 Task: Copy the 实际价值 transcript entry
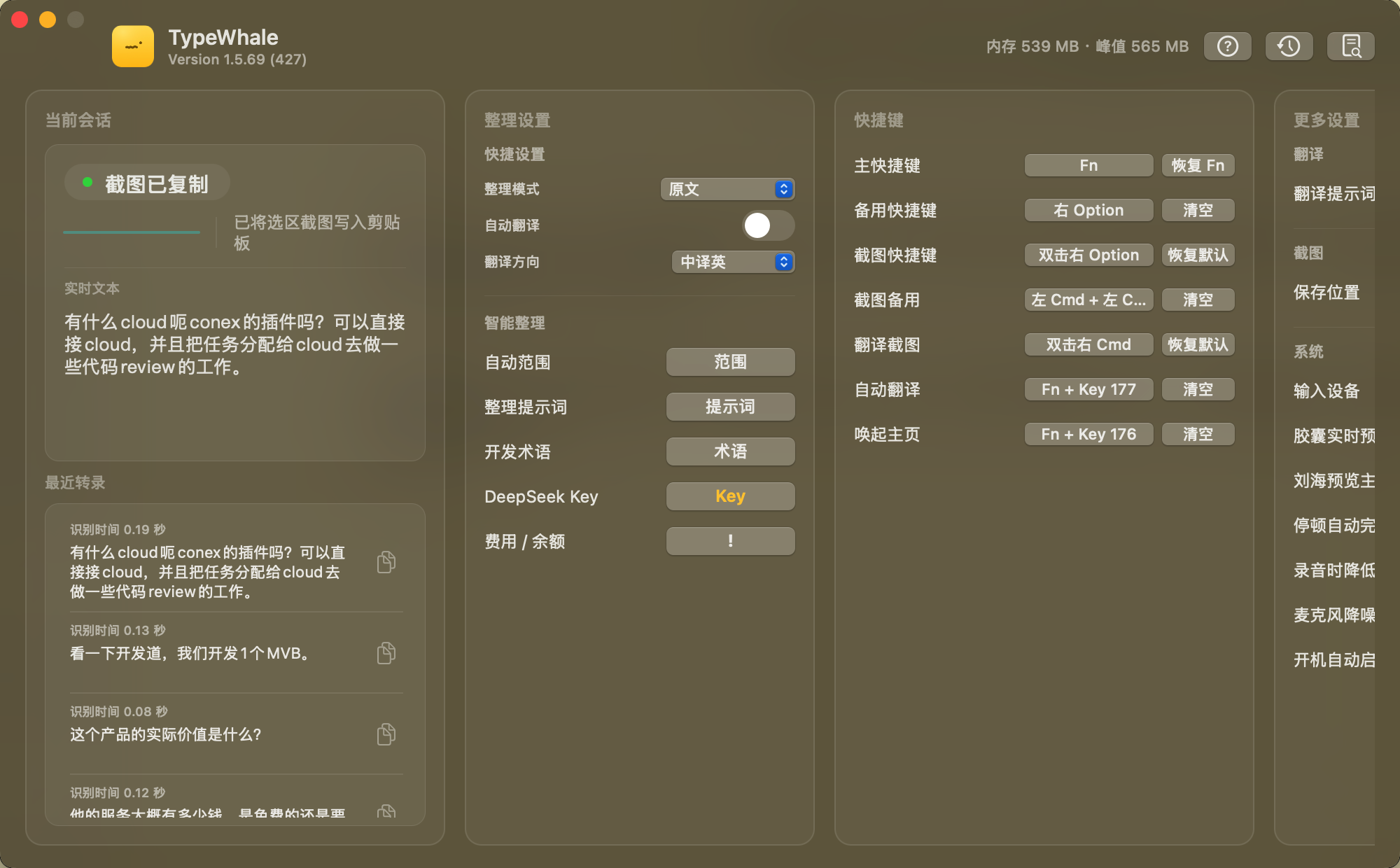[x=386, y=734]
